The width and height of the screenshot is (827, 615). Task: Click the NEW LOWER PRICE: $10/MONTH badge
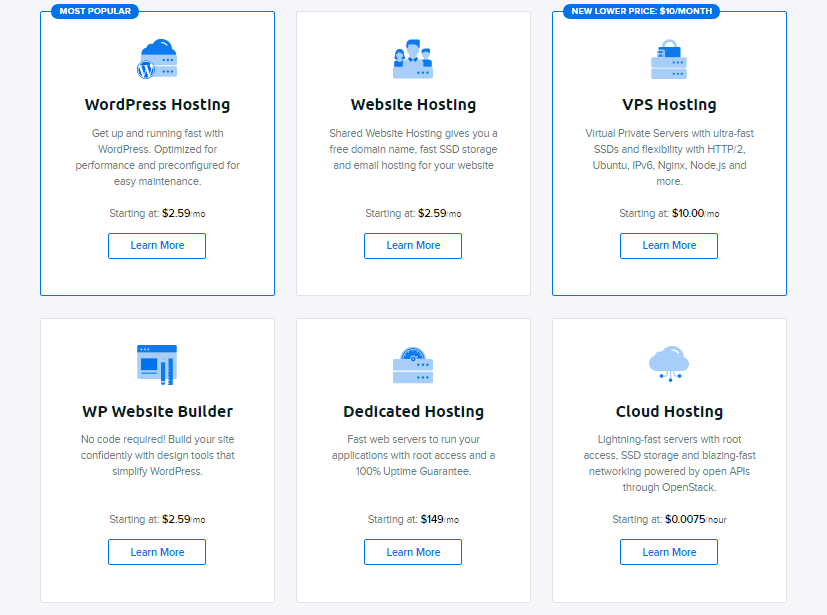pyautogui.click(x=641, y=11)
